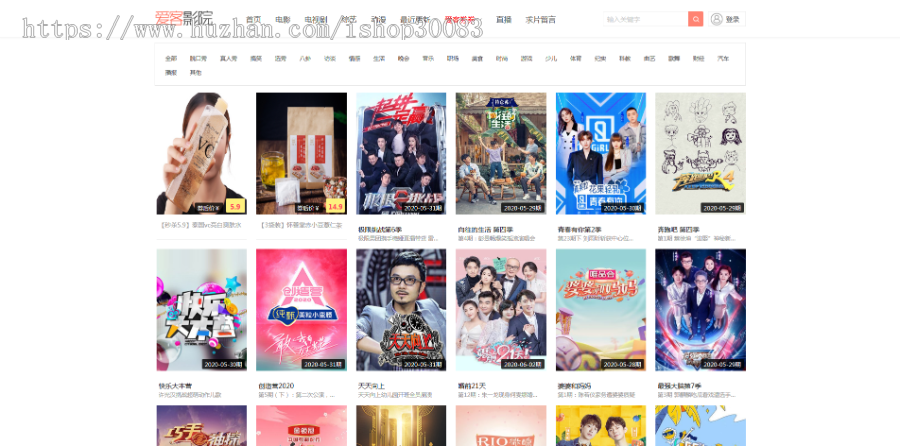Select the 全部 category filter
This screenshot has width=900, height=446.
tap(171, 59)
